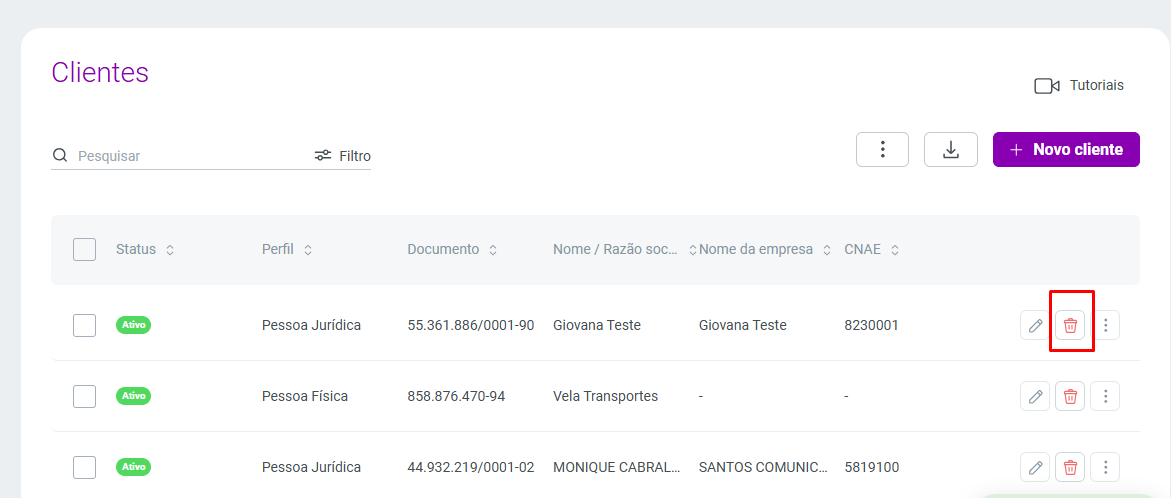Image resolution: width=1171 pixels, height=498 pixels.
Task: Sort by the Perfil column
Action: click(x=287, y=249)
